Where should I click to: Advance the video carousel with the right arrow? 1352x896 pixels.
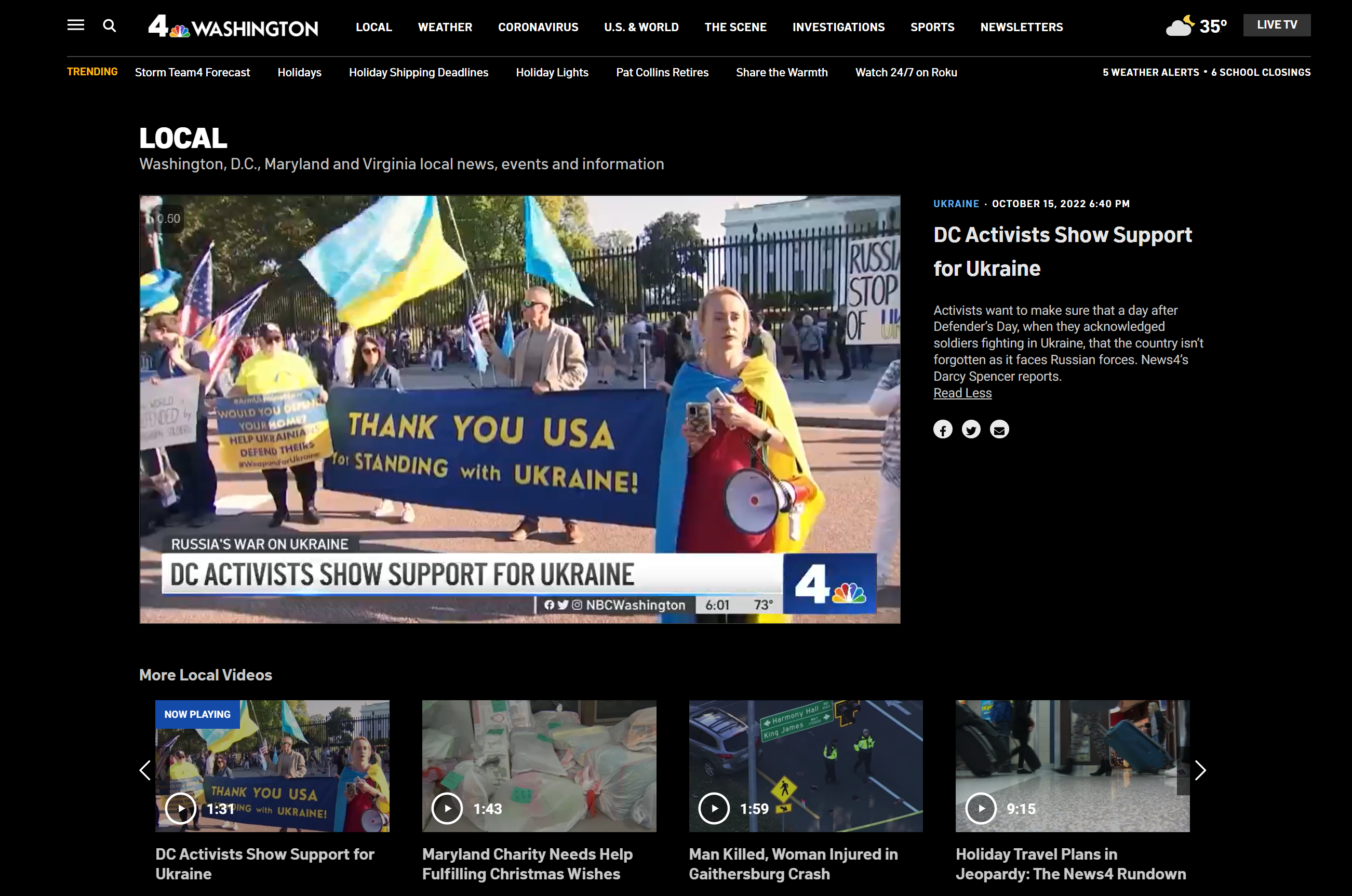pos(1200,770)
